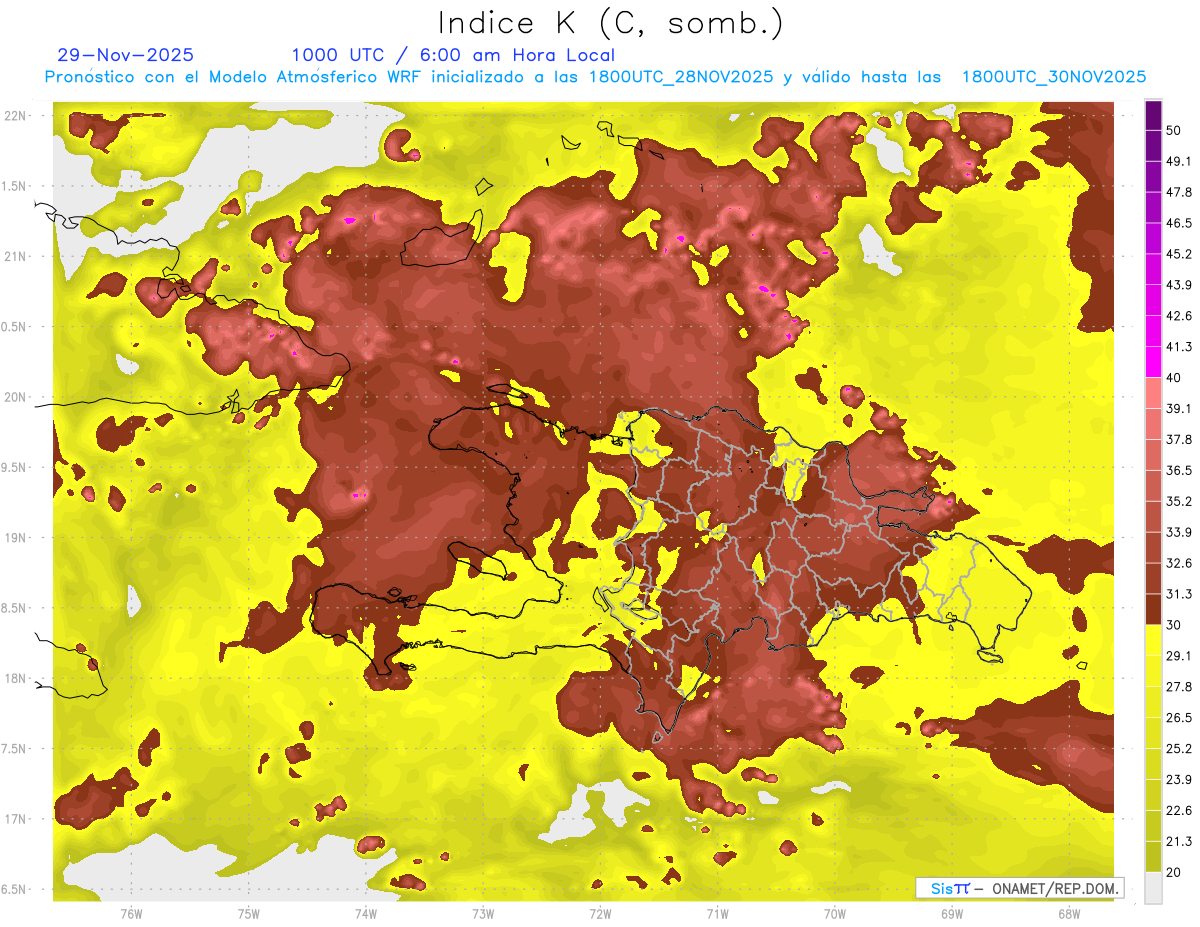Click the '68W' longitude axis label
Viewport: 1200px width, 927px height.
pyautogui.click(x=1069, y=914)
